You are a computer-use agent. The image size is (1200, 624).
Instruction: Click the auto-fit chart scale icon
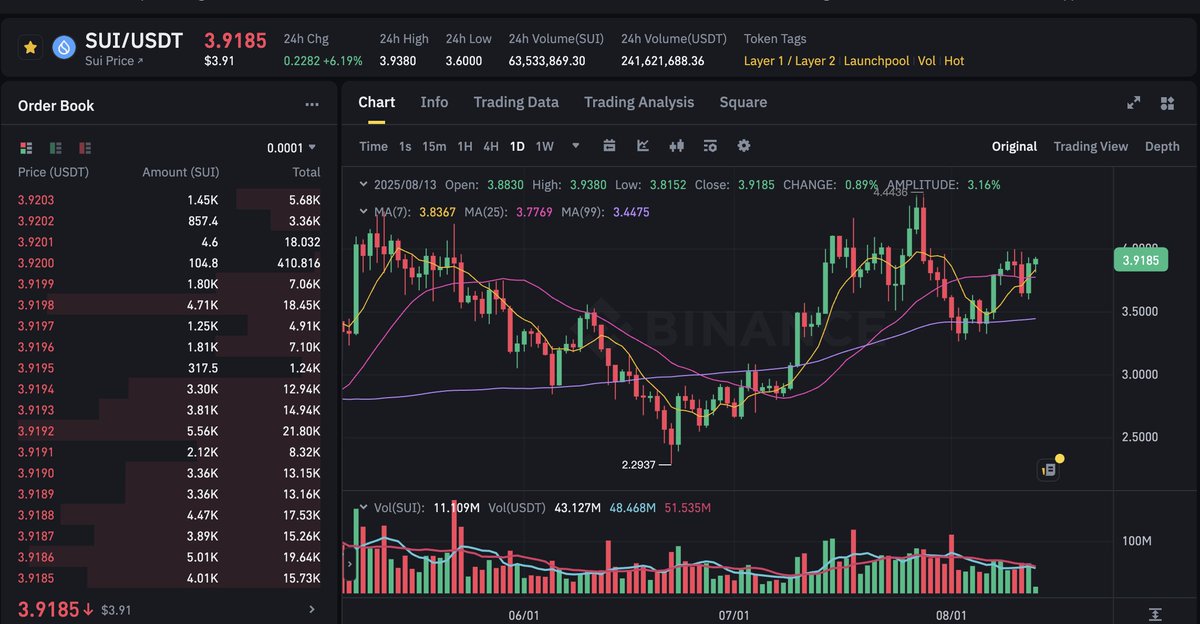1155,614
